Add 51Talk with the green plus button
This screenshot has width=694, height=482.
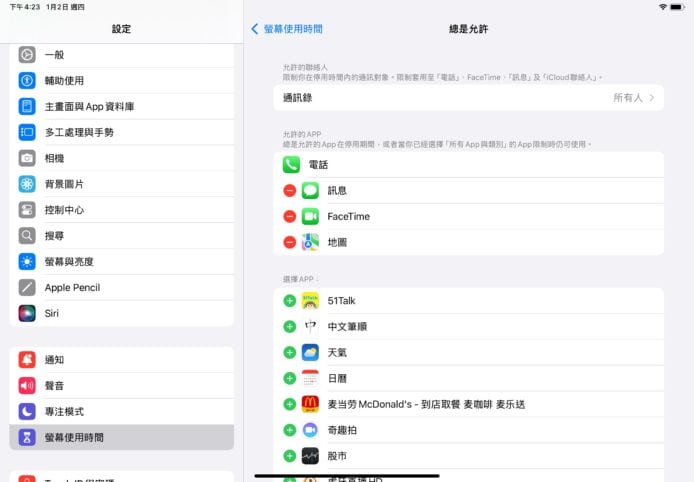click(x=289, y=300)
